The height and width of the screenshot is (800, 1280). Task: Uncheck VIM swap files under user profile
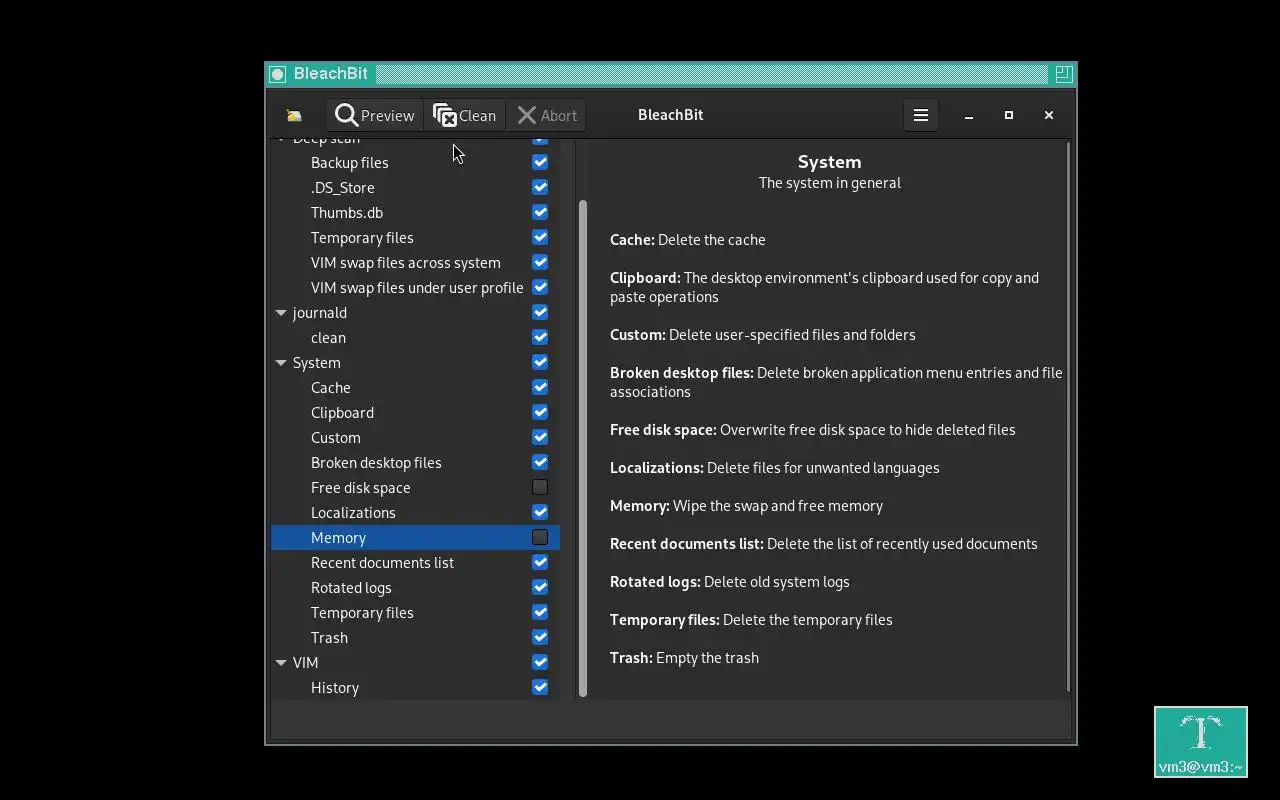pyautogui.click(x=540, y=287)
